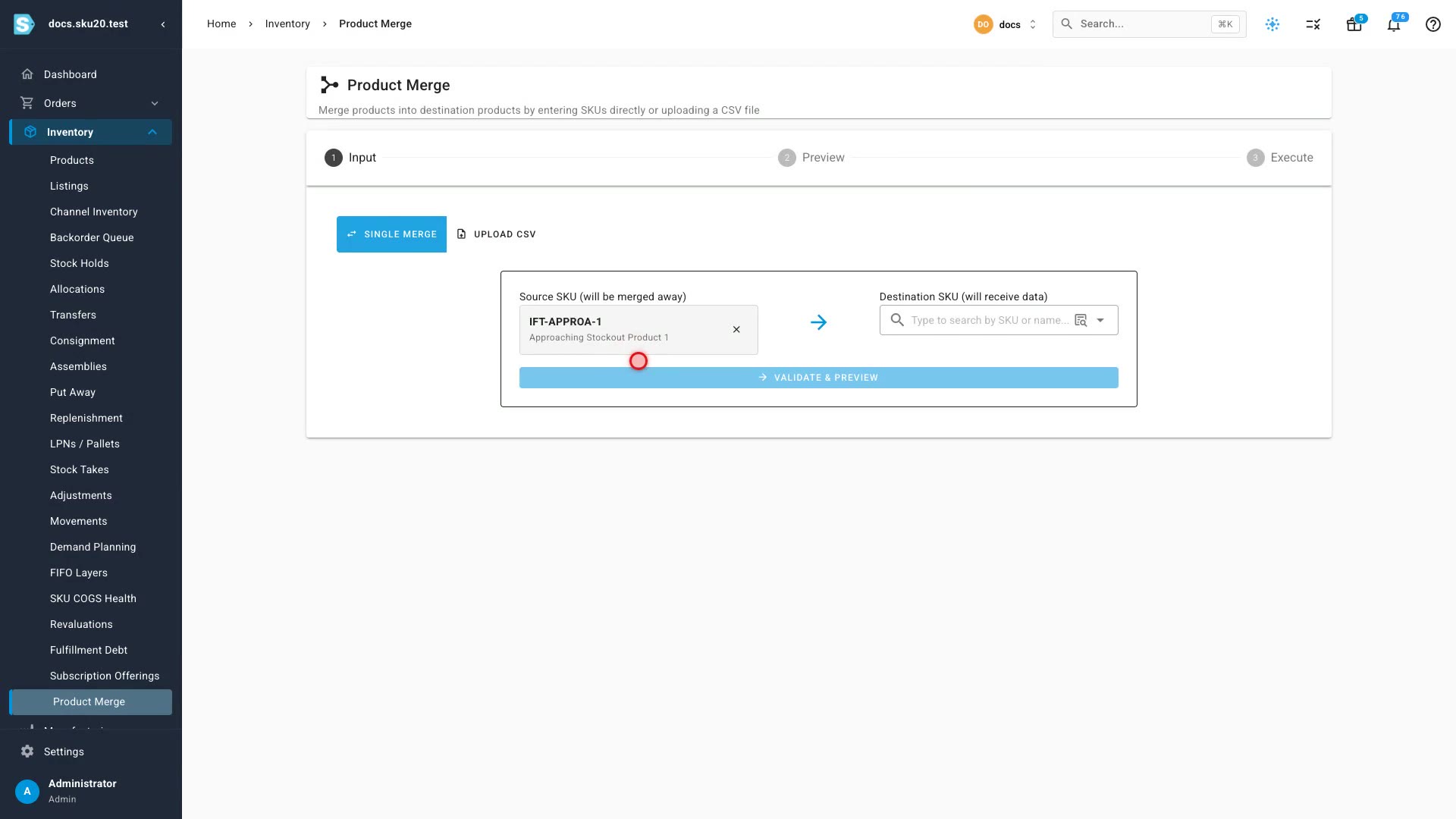Clear the IFT-APPROA-1 source SKU

coord(736,330)
